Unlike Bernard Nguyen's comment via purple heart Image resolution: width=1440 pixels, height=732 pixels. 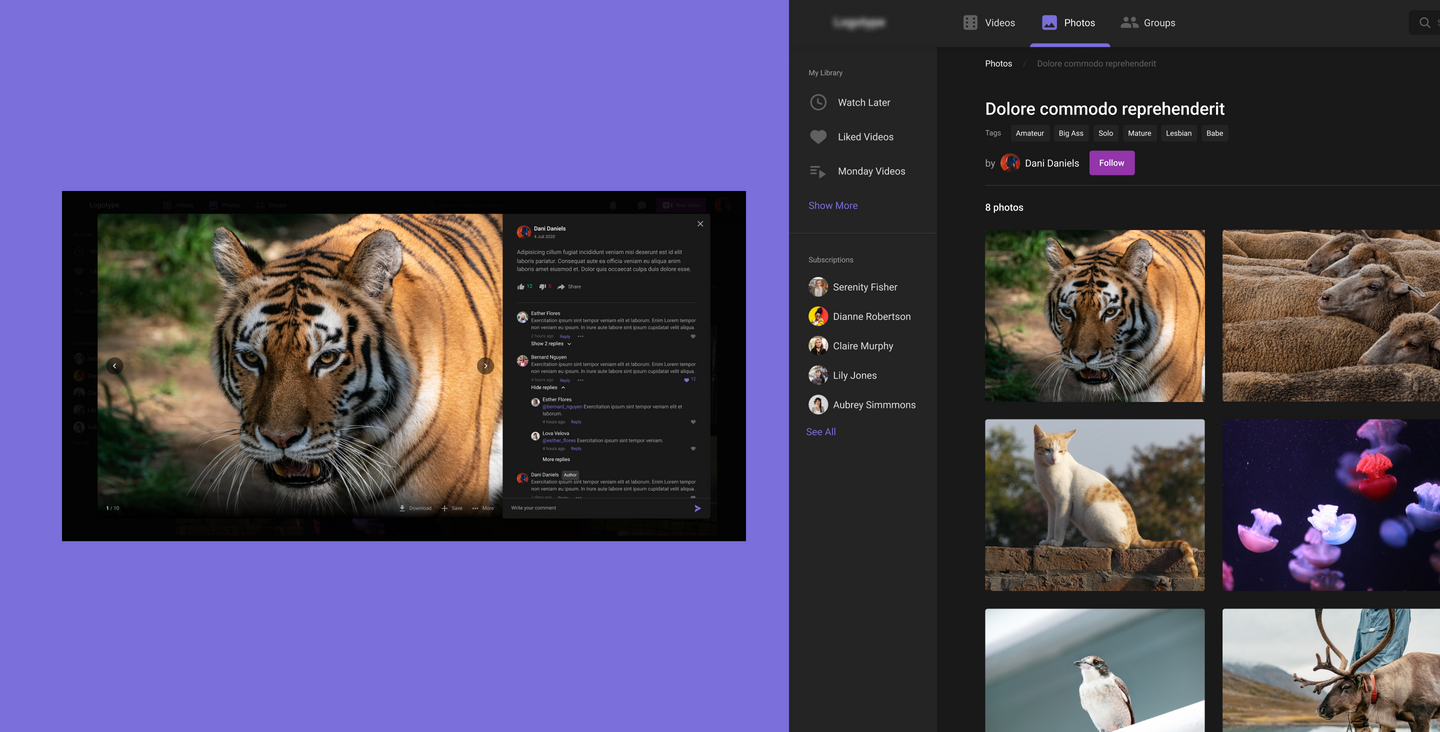[x=687, y=380]
